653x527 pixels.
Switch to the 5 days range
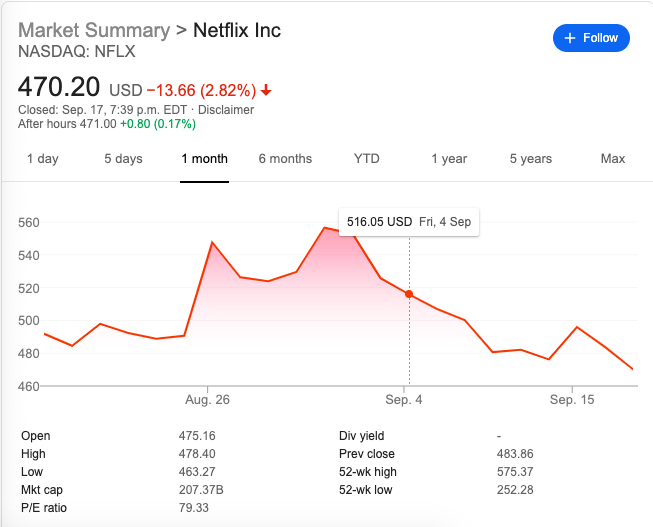pos(123,159)
